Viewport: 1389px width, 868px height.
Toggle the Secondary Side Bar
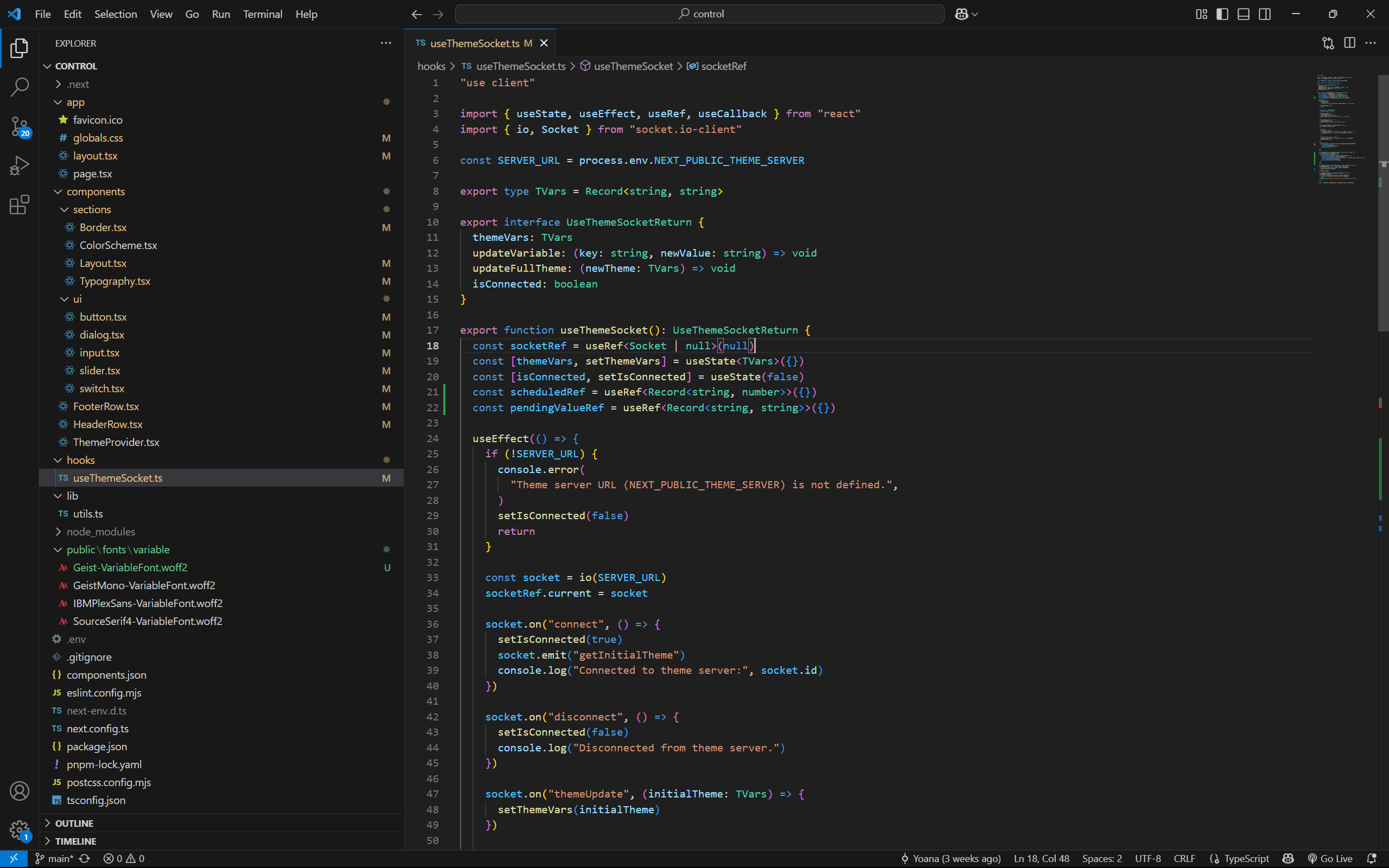pyautogui.click(x=1264, y=14)
